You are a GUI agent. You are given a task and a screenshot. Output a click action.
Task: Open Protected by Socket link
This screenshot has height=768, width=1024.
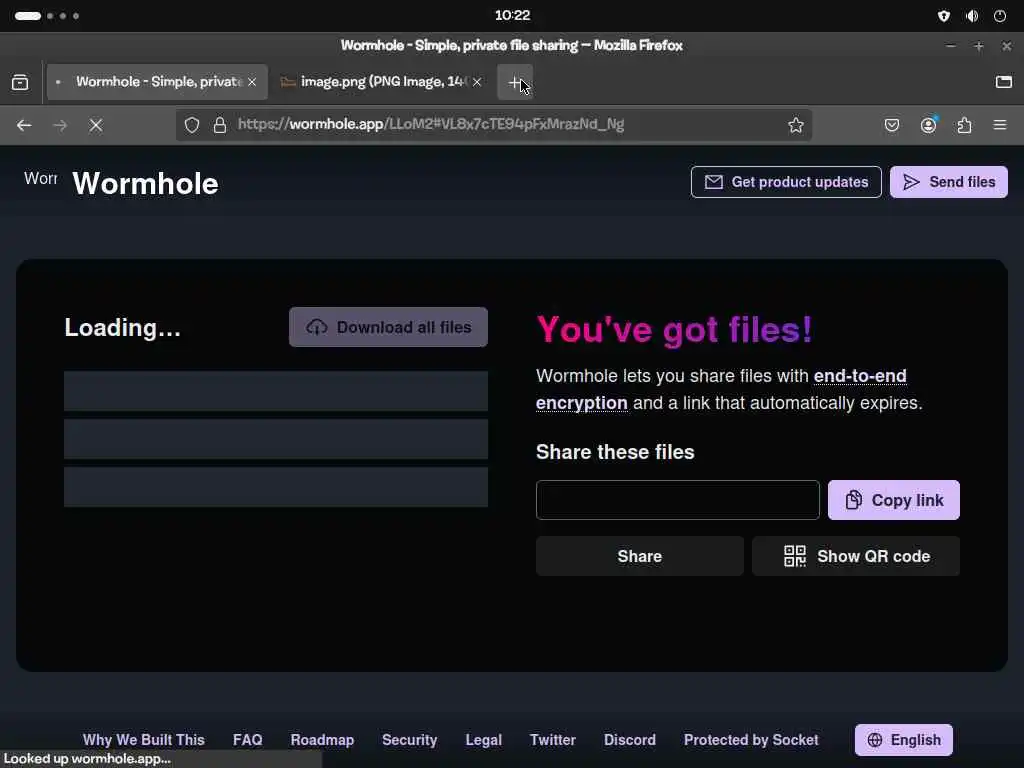coord(751,740)
